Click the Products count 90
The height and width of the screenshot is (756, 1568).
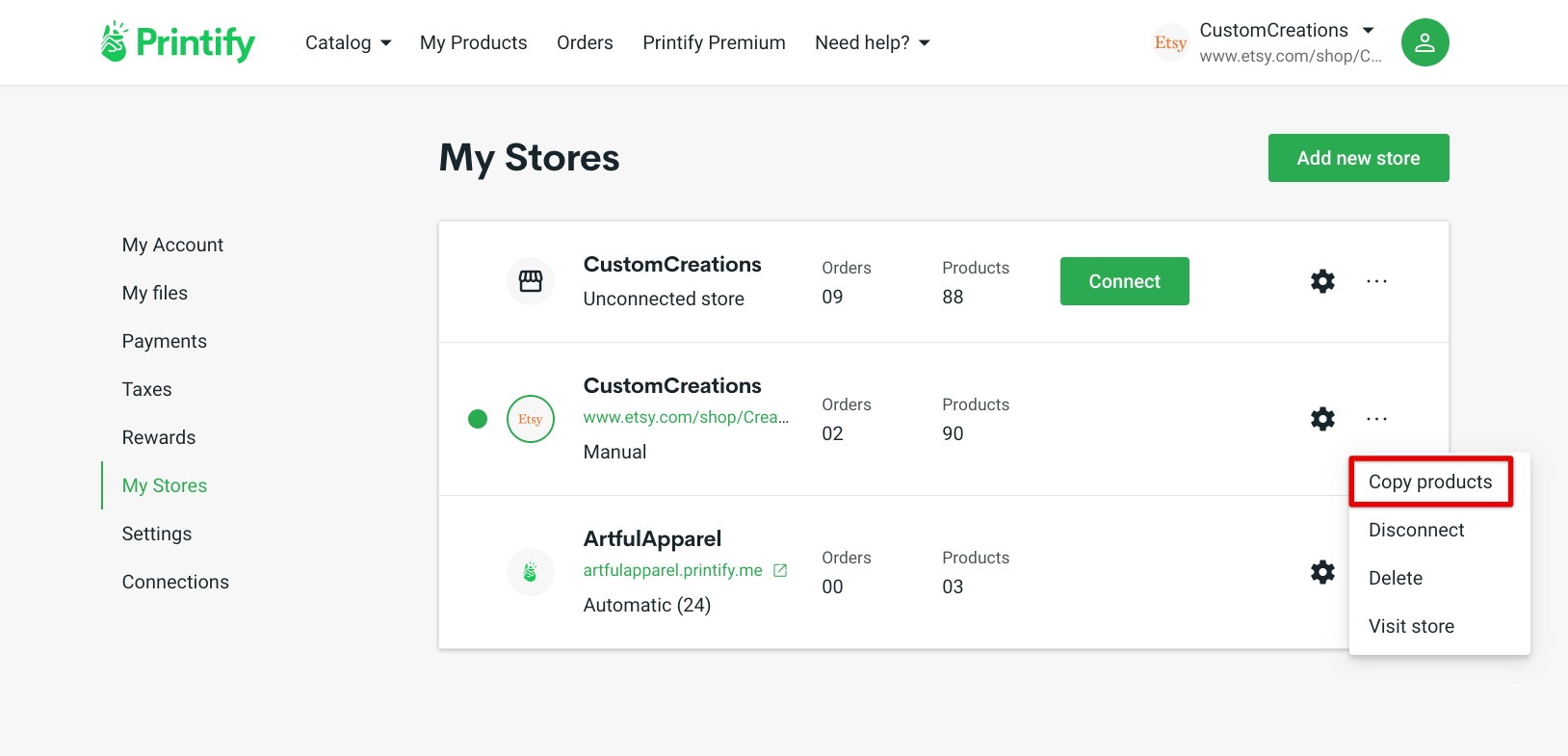953,433
